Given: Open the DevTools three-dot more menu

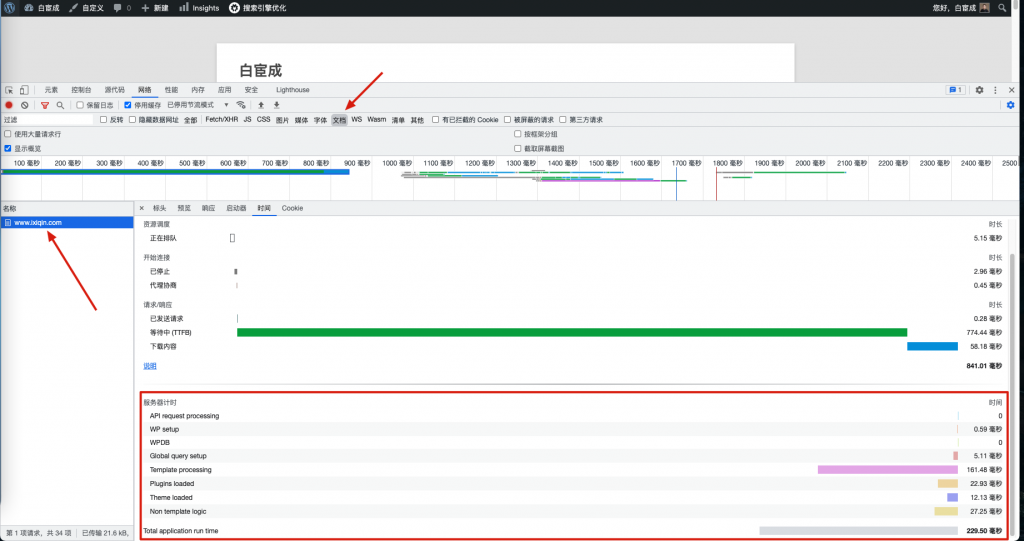Looking at the screenshot, I should [x=995, y=90].
